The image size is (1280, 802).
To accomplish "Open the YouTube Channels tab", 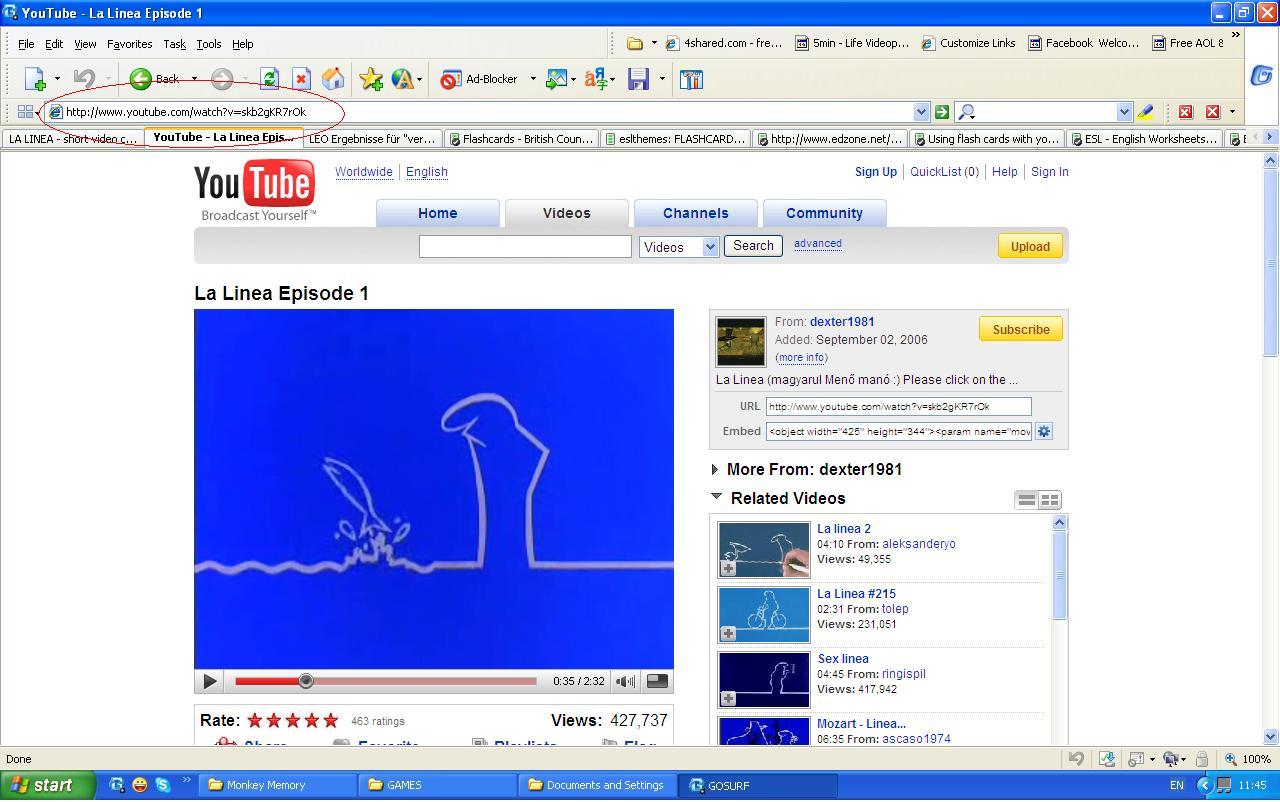I will (695, 213).
